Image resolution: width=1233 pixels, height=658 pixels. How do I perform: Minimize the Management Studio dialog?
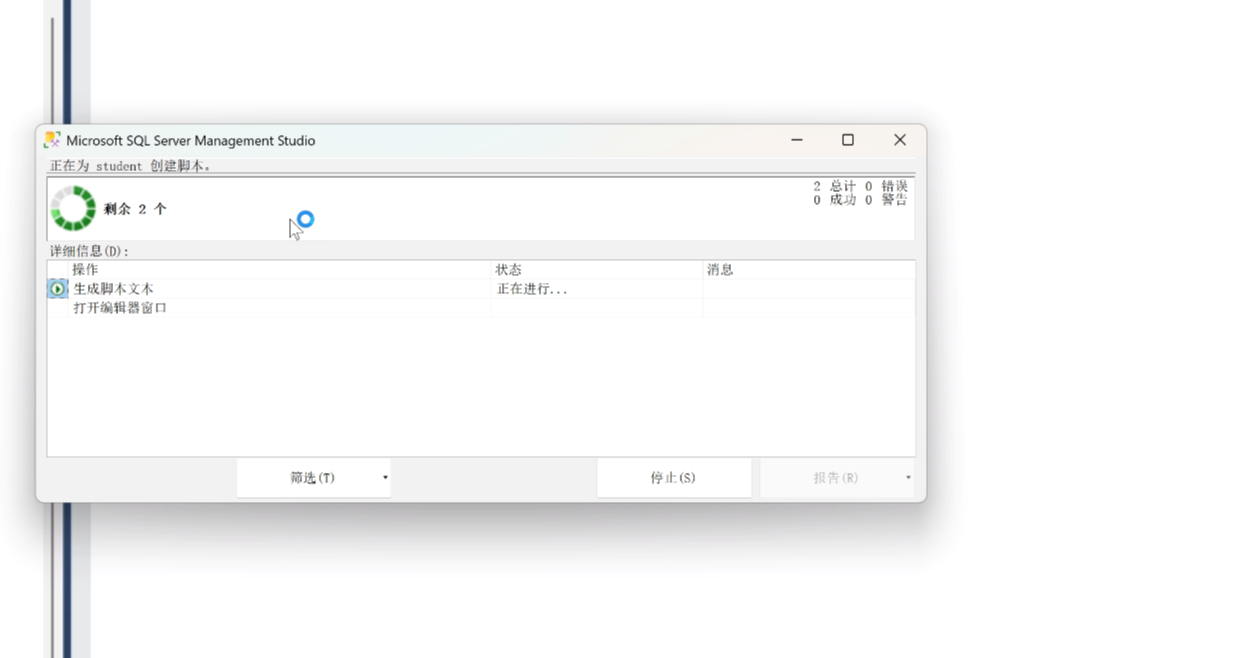point(797,140)
